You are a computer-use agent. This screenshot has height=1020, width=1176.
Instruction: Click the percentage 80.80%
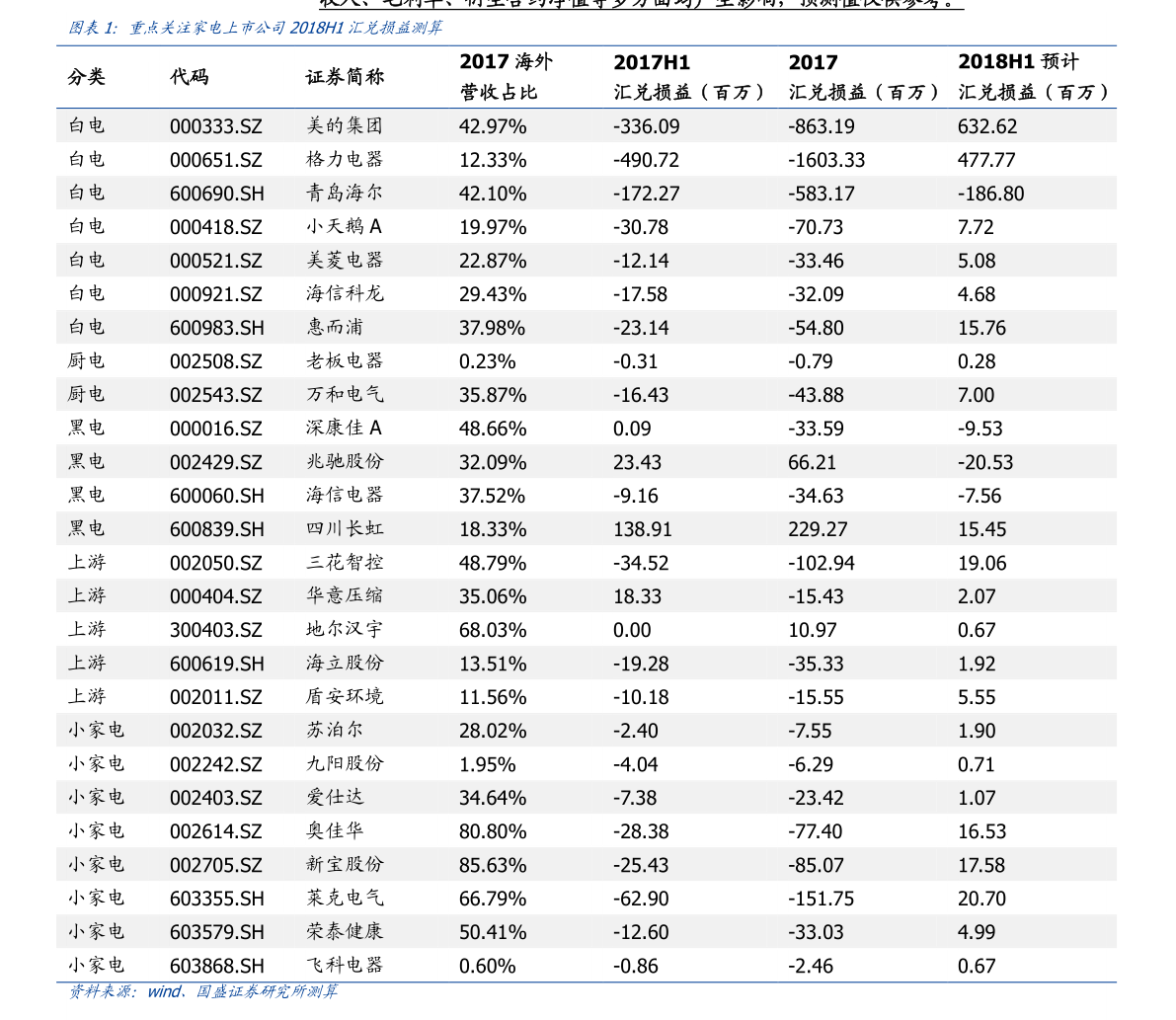pos(493,831)
